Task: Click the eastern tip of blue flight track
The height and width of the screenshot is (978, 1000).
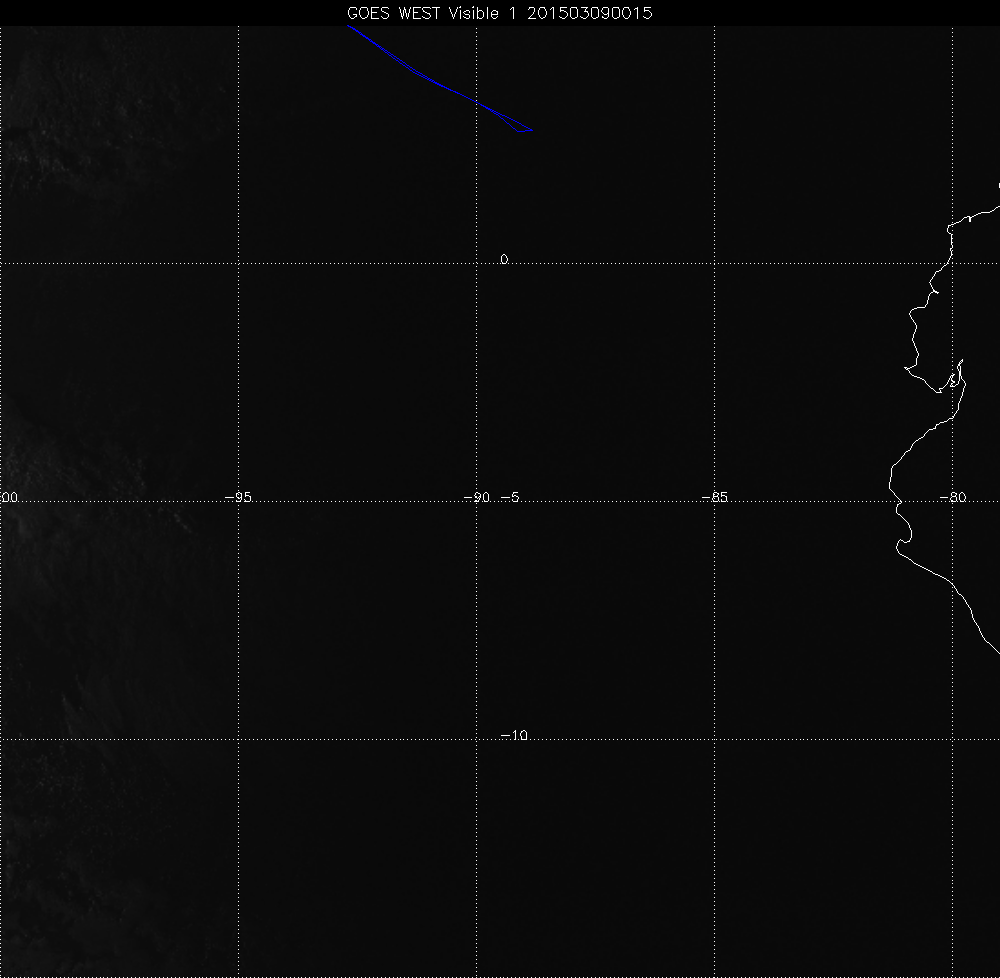Action: pyautogui.click(x=533, y=130)
